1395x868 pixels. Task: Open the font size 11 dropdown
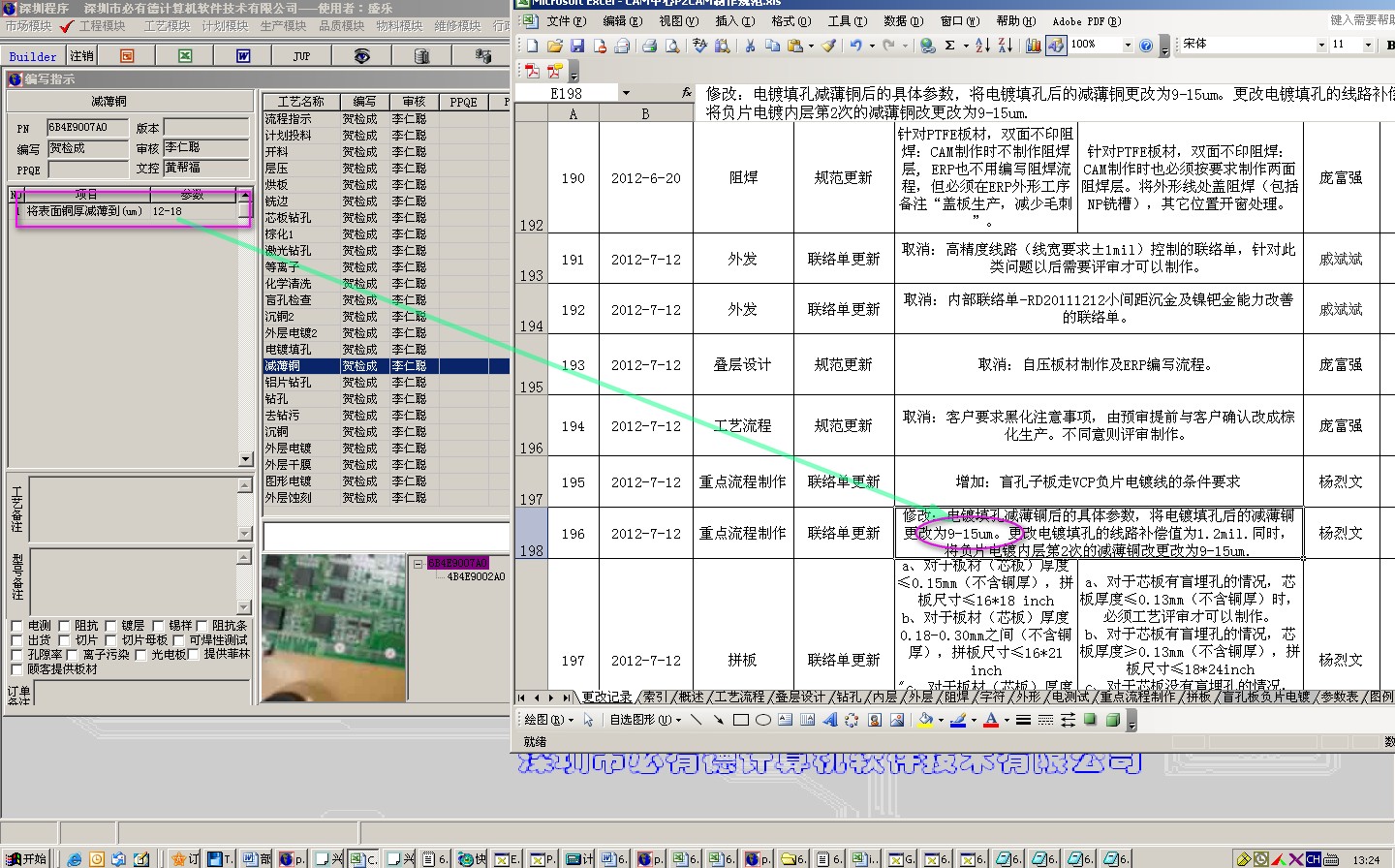point(1368,45)
